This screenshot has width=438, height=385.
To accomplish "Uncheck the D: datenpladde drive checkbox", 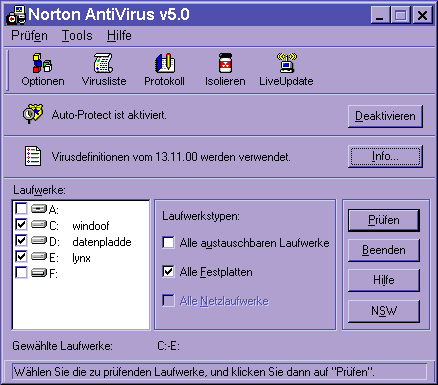I will tap(21, 241).
